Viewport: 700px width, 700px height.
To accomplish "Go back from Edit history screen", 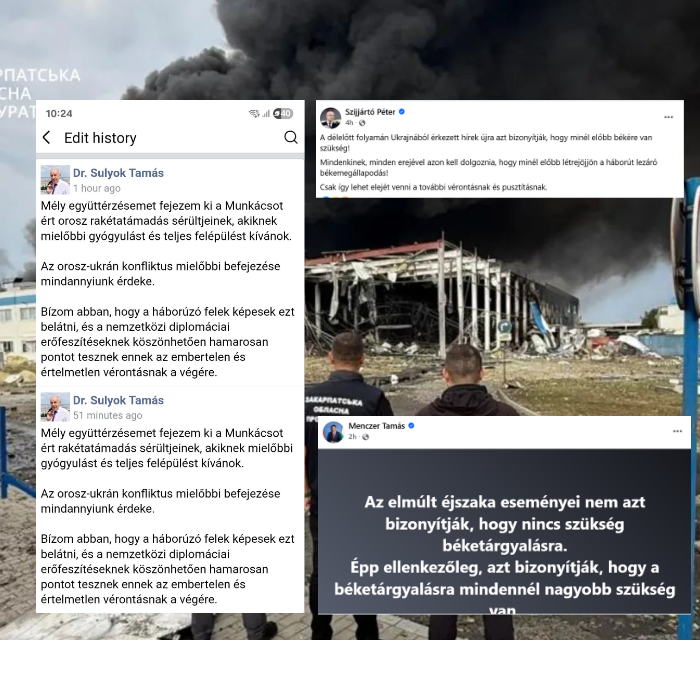I will coord(46,138).
